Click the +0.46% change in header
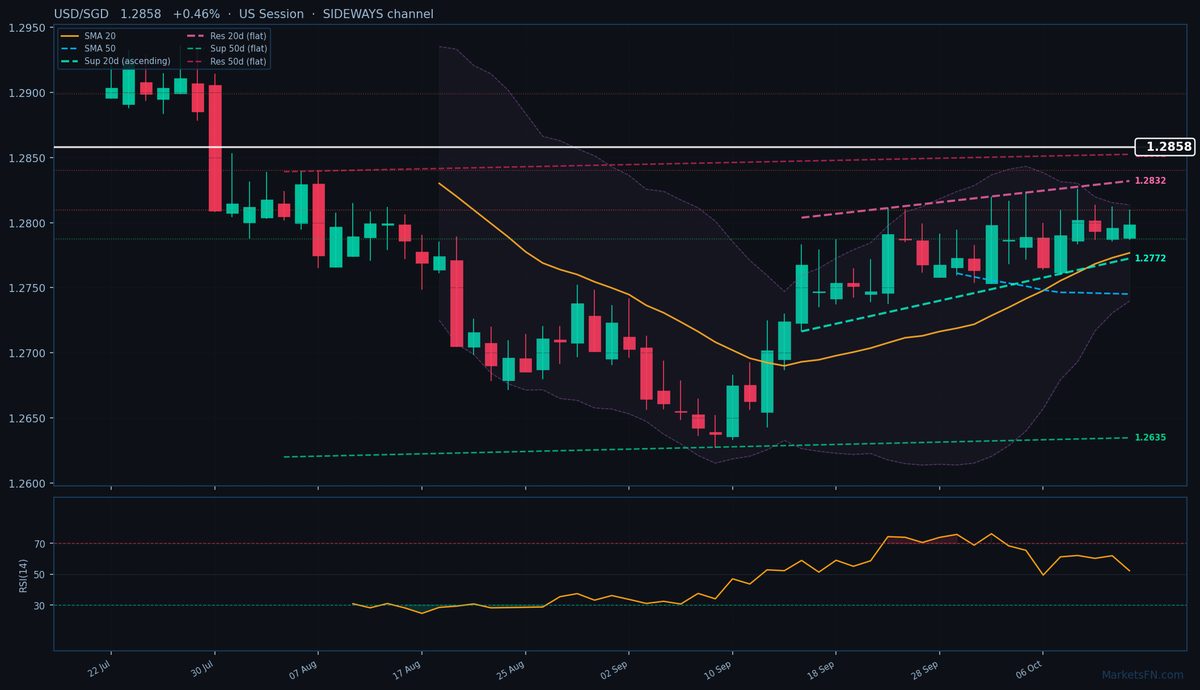Screen dimensions: 1200x690 196,14
